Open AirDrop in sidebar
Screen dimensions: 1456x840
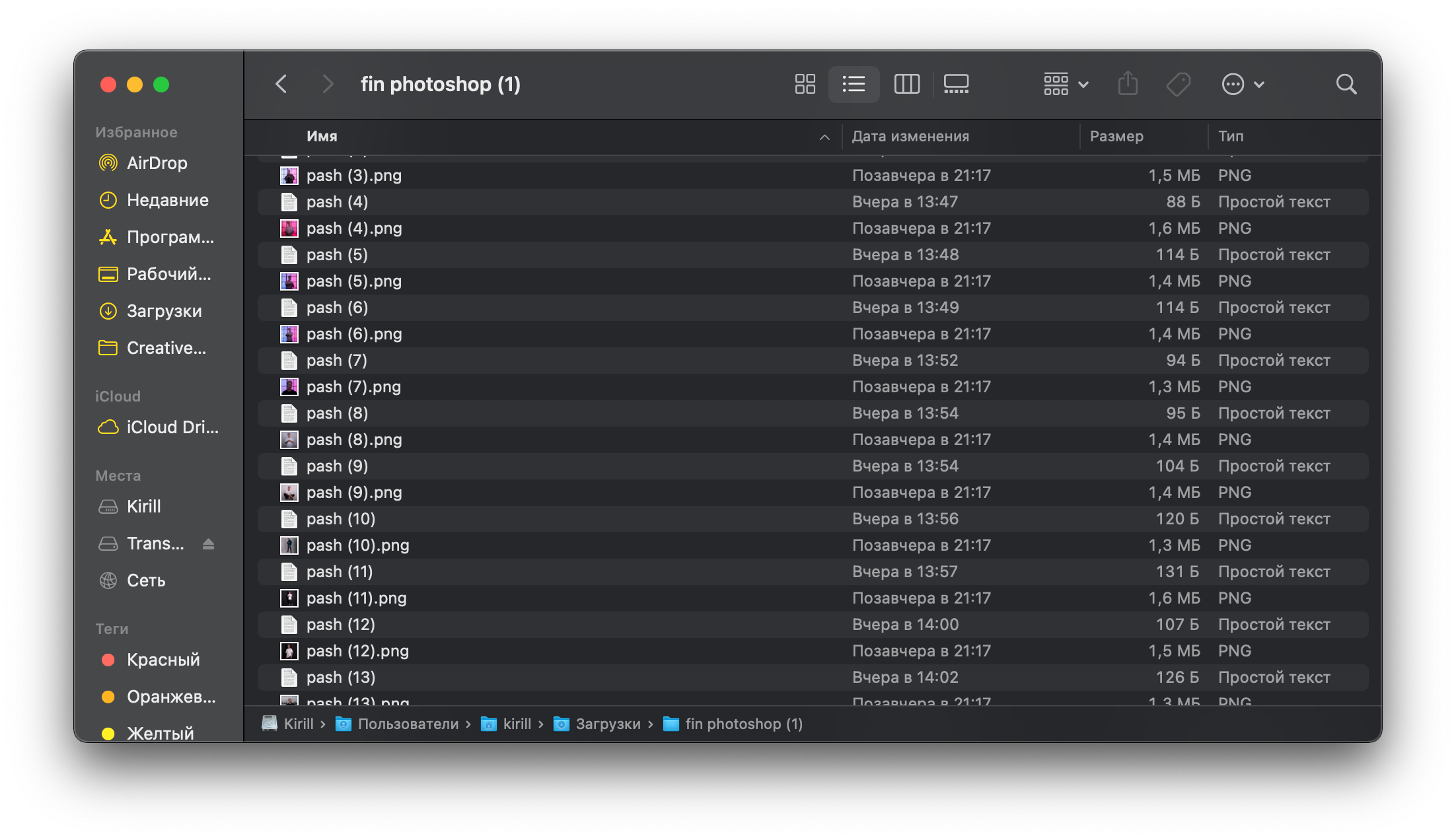click(157, 163)
